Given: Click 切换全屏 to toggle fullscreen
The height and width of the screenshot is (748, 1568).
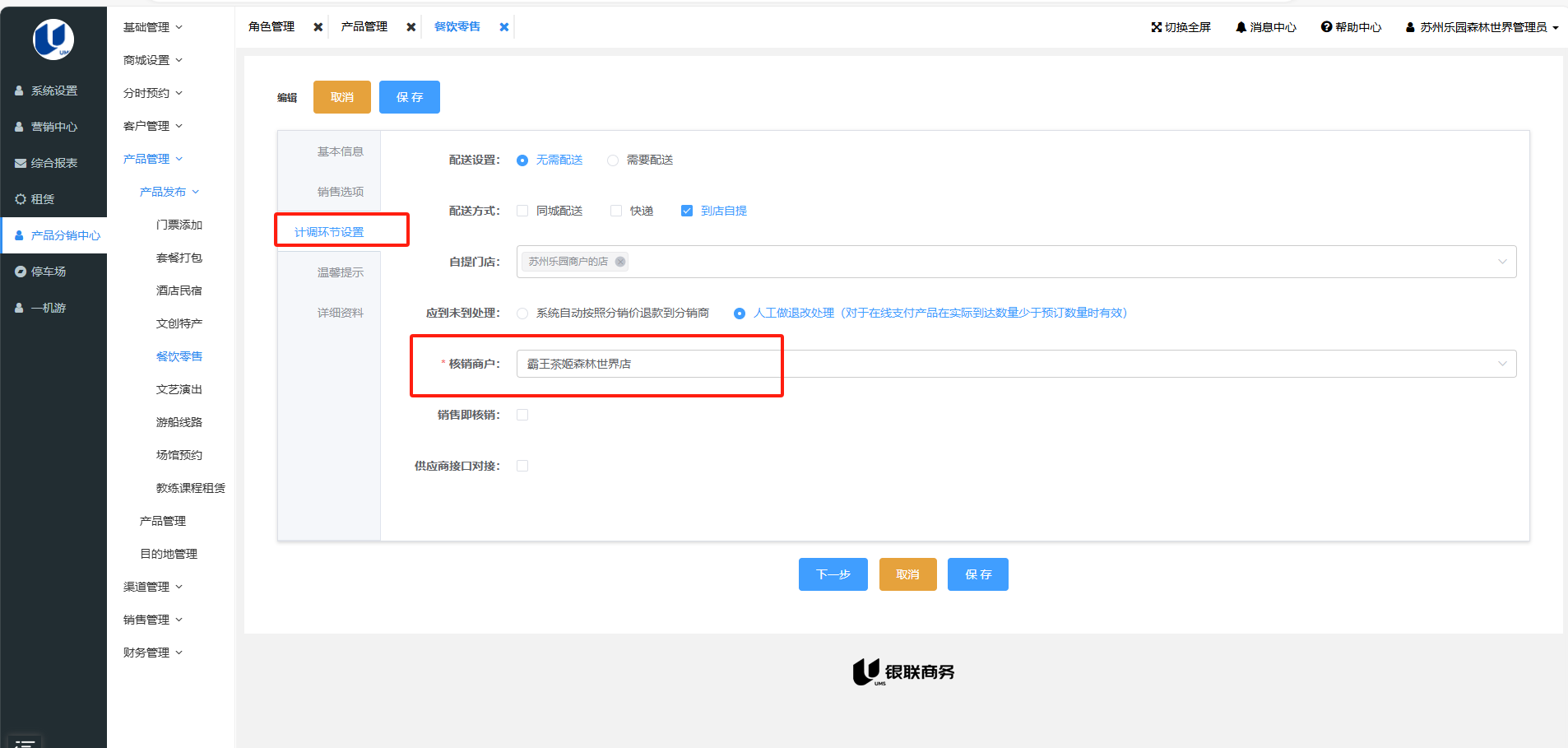Looking at the screenshot, I should pos(1181,27).
